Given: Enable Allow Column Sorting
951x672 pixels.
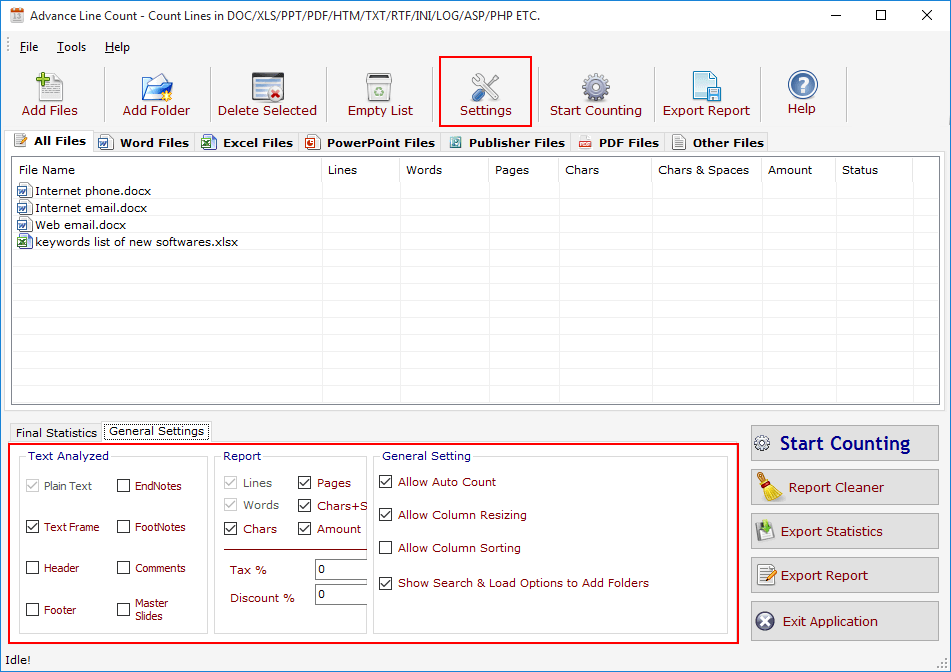Looking at the screenshot, I should tap(385, 548).
